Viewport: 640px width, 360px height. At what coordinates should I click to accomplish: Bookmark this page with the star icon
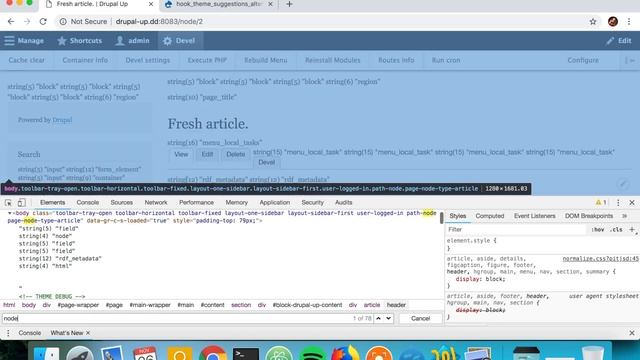tap(593, 22)
